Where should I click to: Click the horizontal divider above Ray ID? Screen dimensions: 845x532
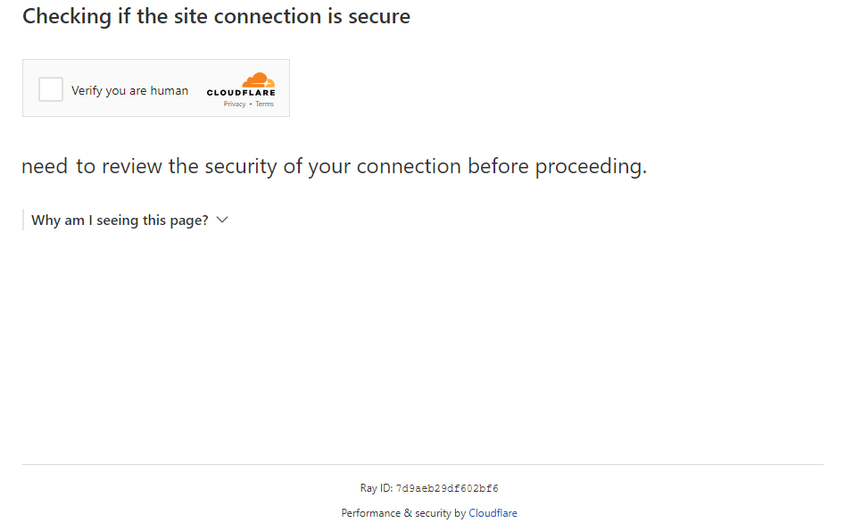tap(422, 464)
